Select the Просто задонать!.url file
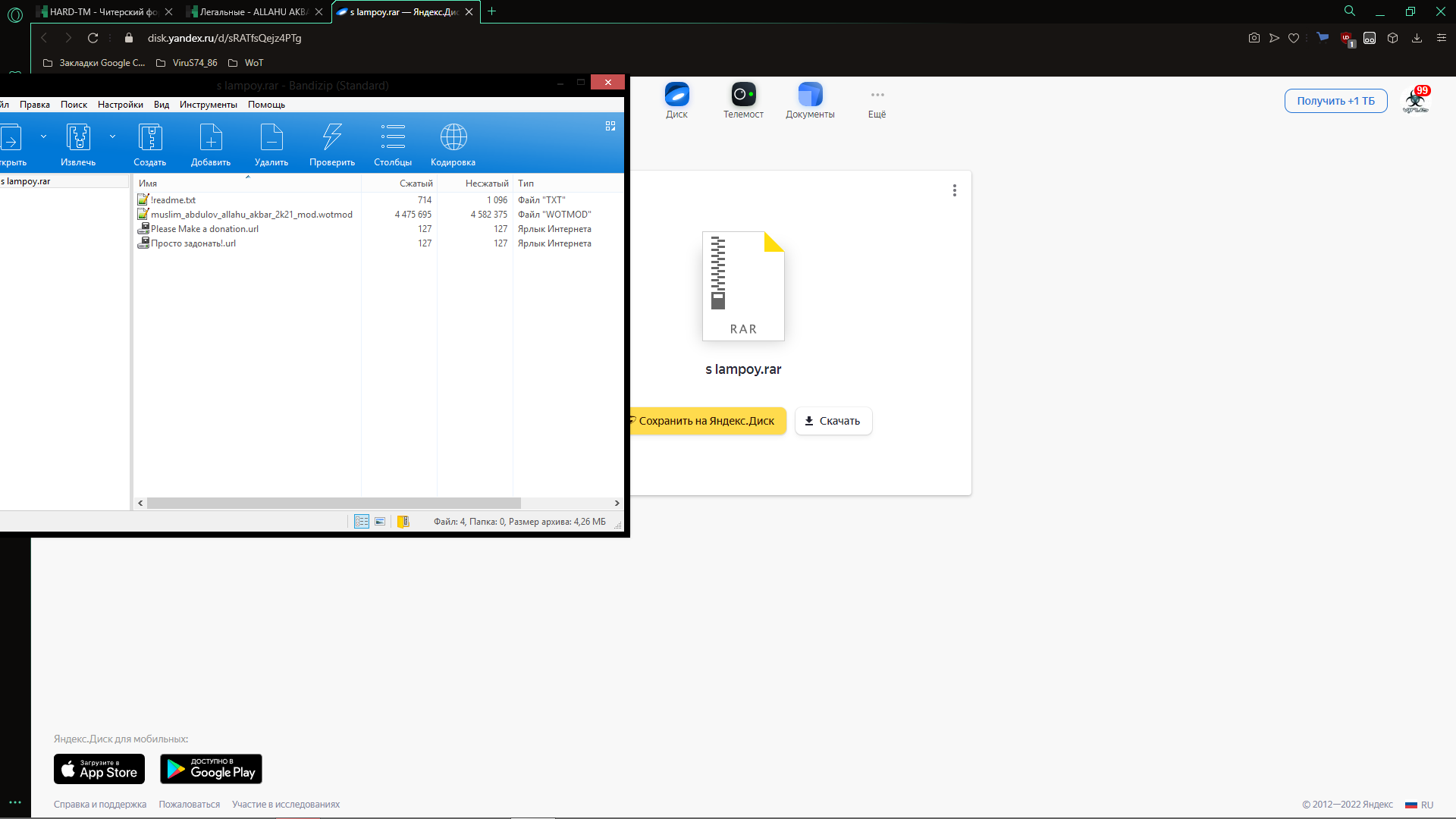 click(379, 243)
